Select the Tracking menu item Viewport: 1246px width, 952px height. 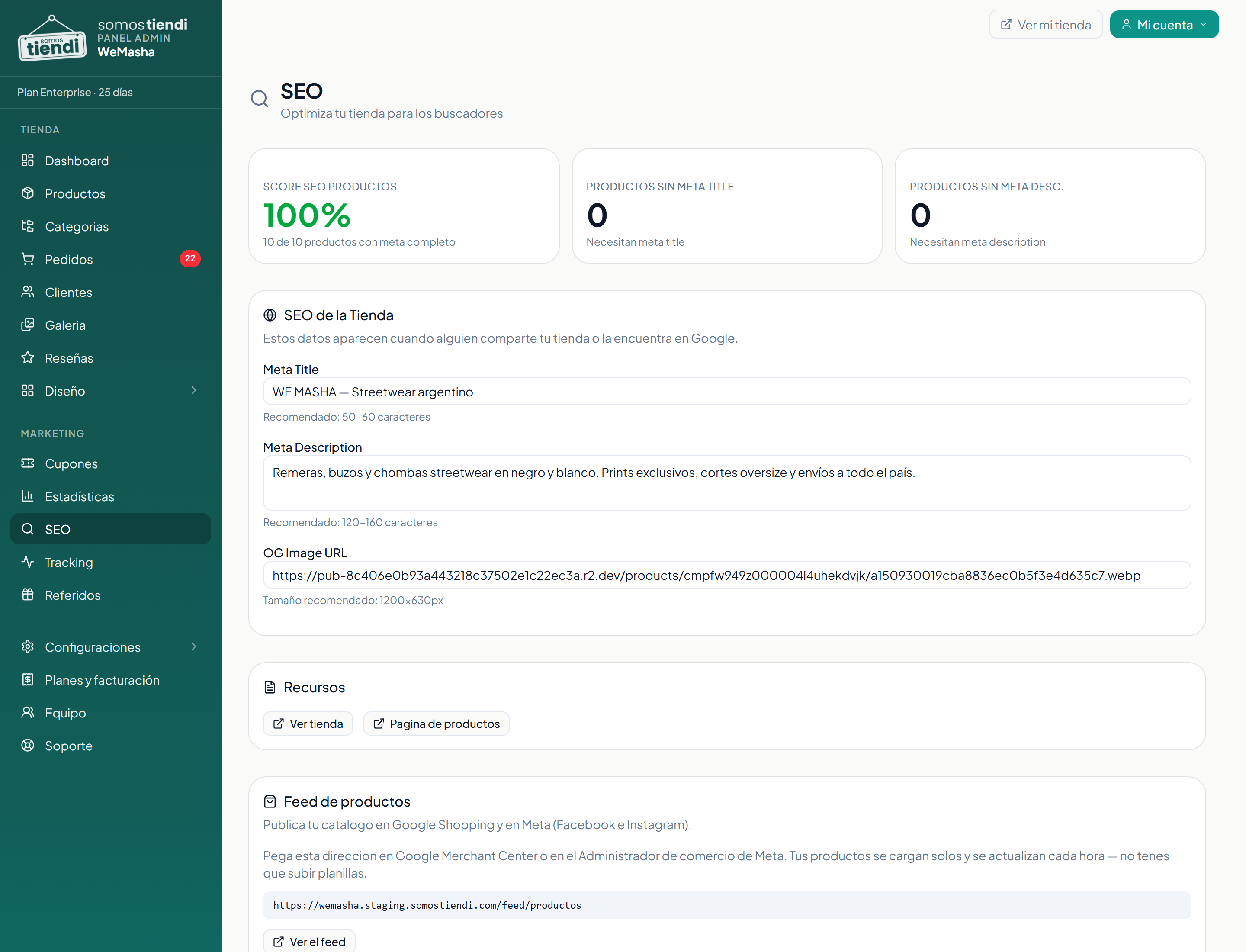(x=110, y=562)
